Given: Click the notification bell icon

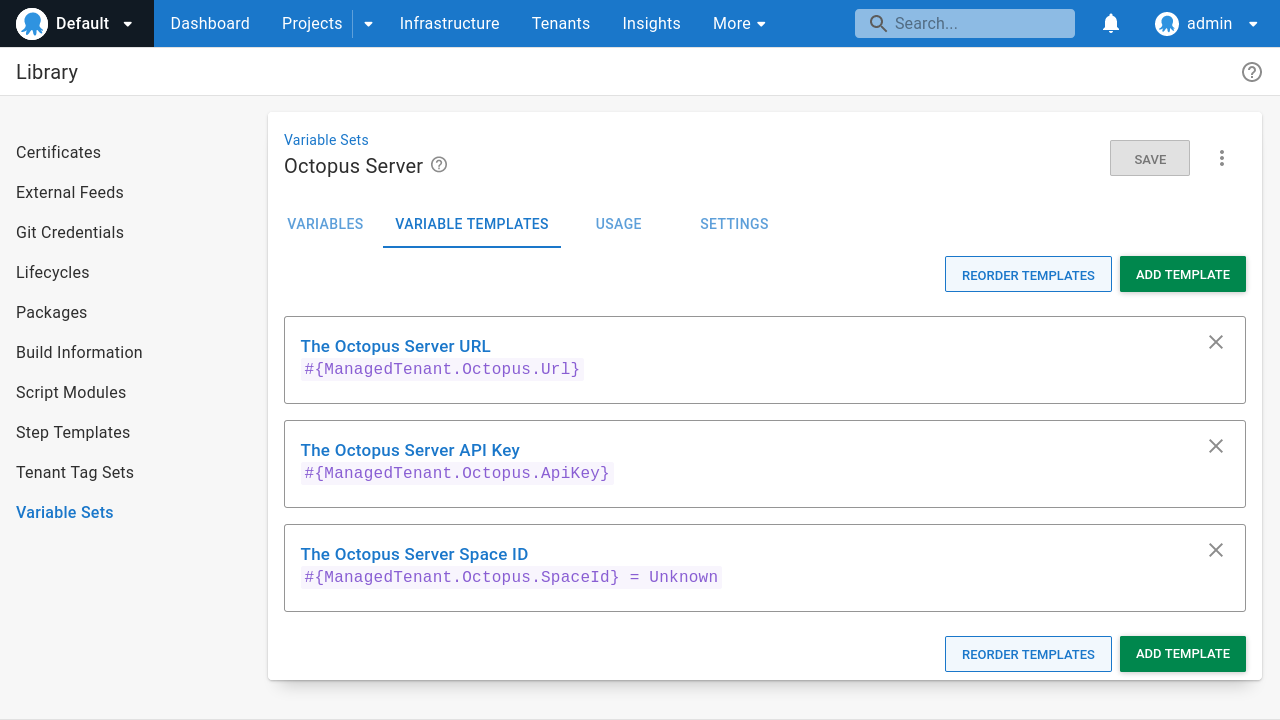Looking at the screenshot, I should click(1110, 23).
